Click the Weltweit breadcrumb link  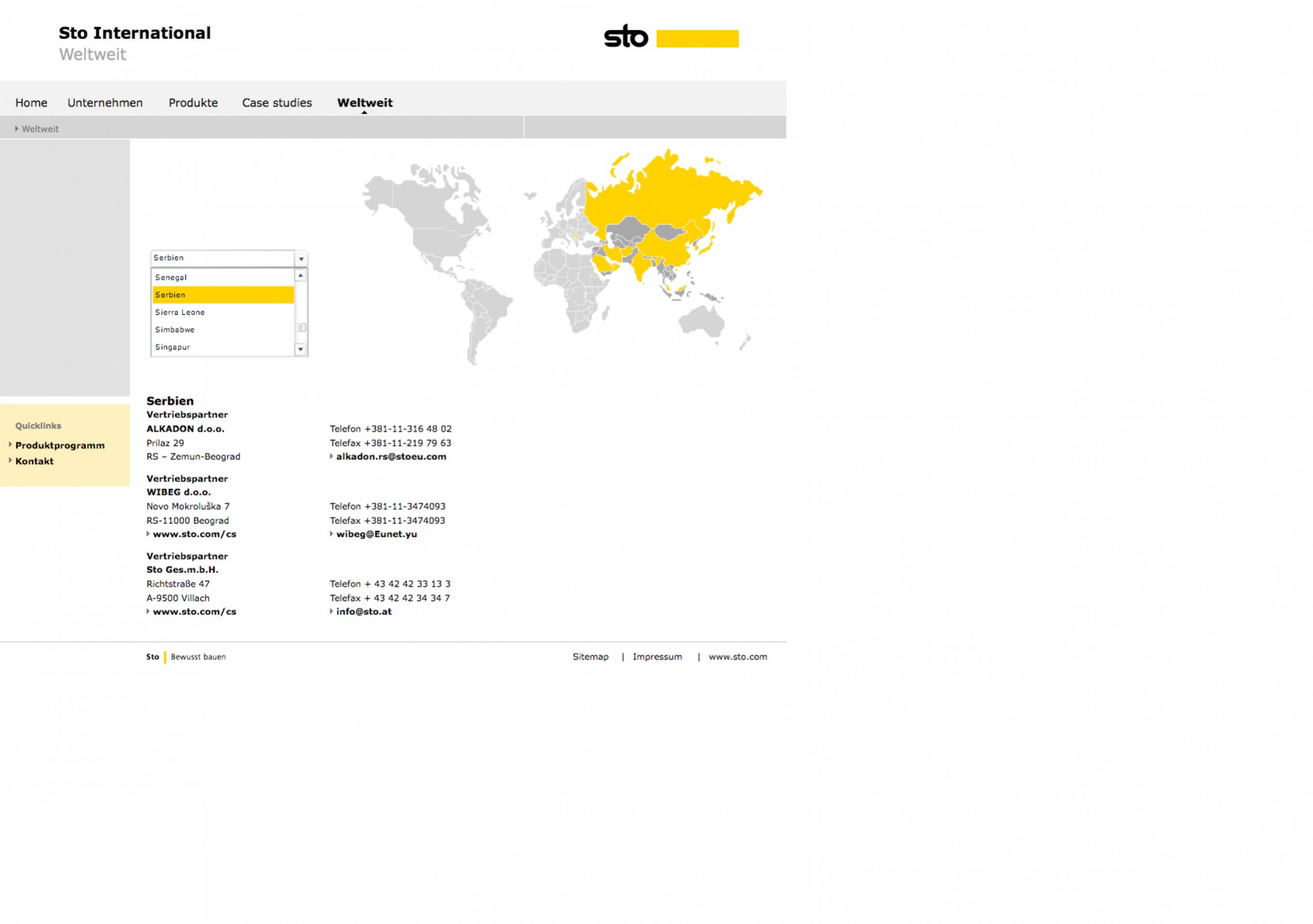[x=40, y=129]
